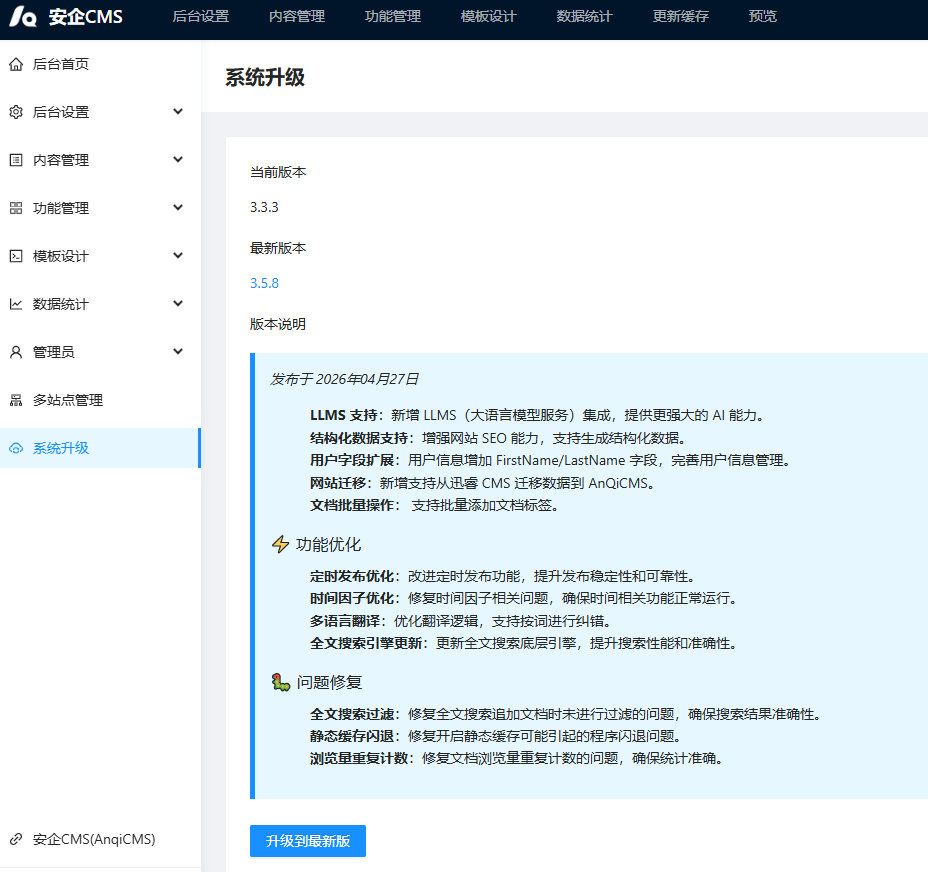Click the link icon beside 安企CMS(AnqiCMS)
Viewport: 928px width, 872px height.
[x=16, y=839]
